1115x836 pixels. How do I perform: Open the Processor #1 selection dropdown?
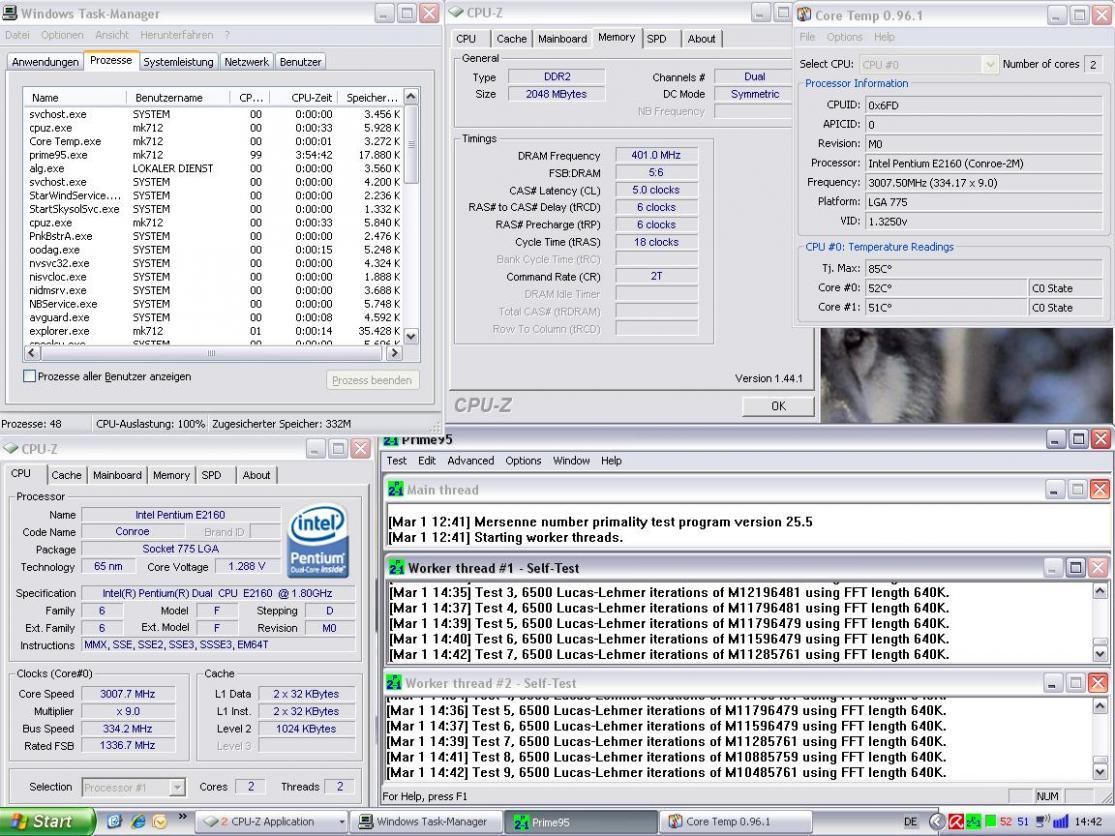(x=177, y=787)
